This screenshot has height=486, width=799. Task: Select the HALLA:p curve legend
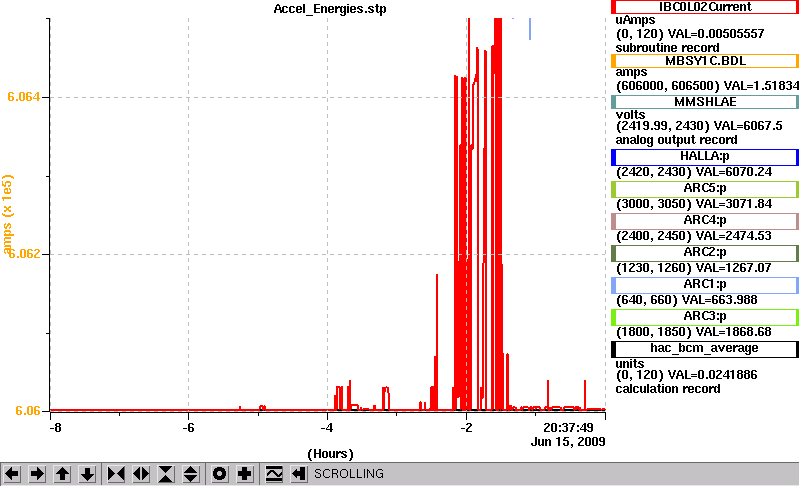tap(705, 157)
